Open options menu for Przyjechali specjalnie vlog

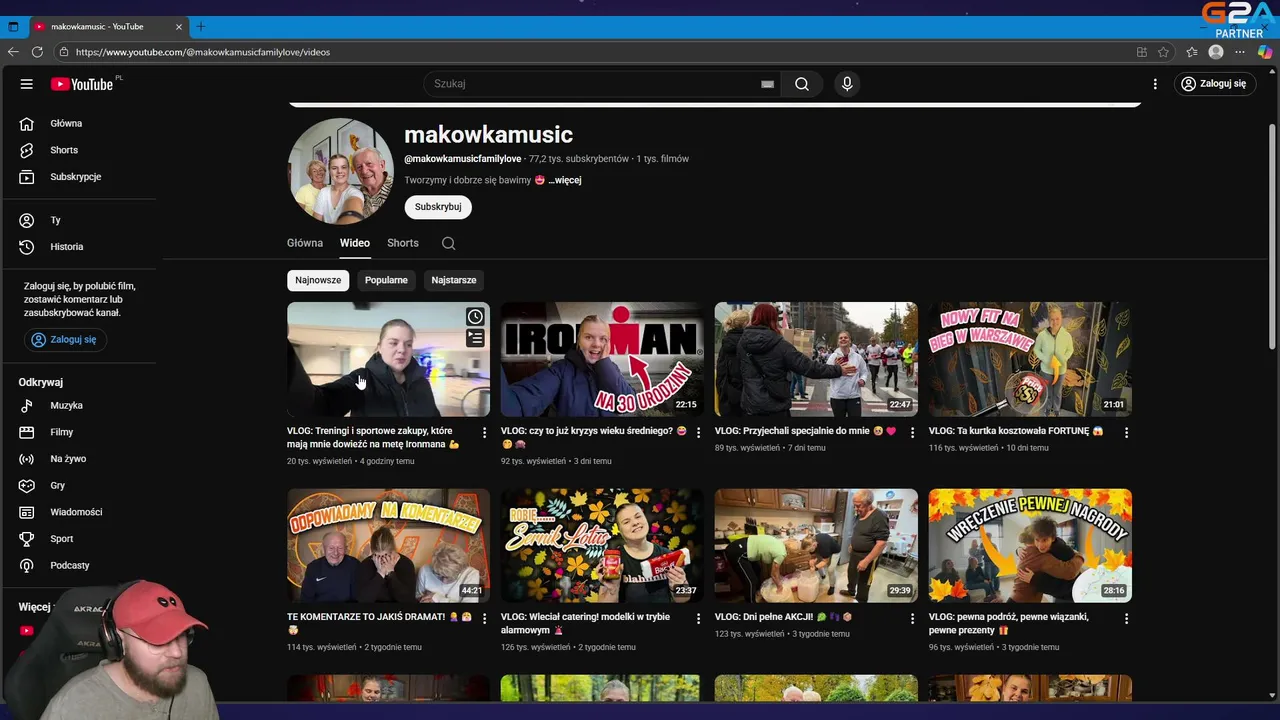[x=912, y=433]
